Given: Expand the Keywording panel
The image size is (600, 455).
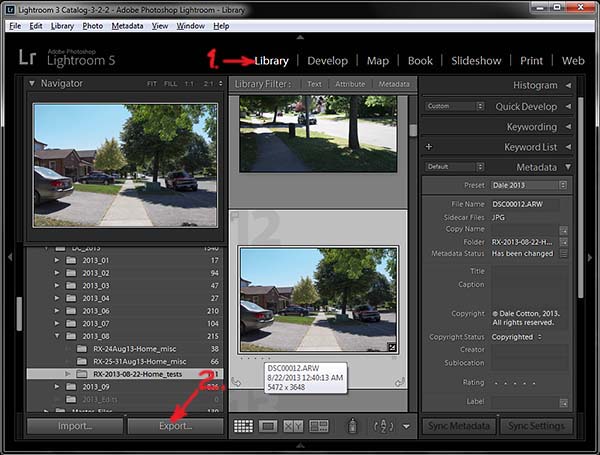Looking at the screenshot, I should point(568,126).
